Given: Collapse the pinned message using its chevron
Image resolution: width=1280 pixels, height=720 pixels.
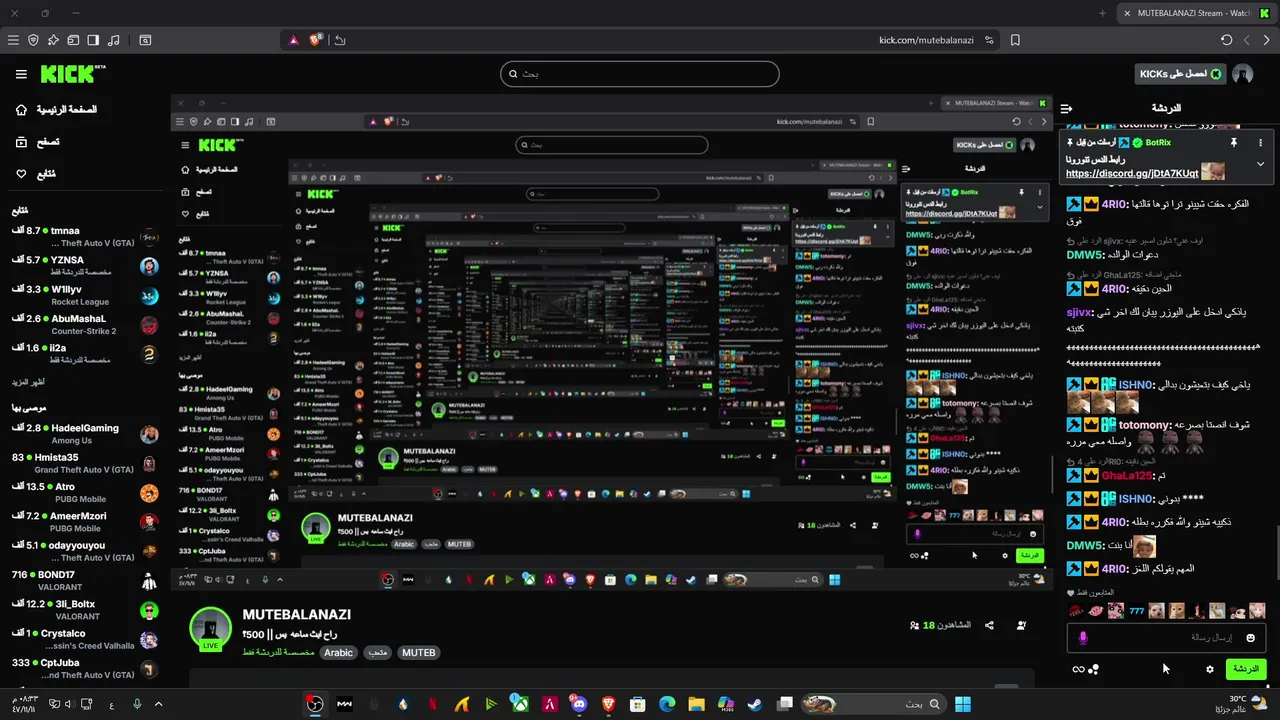Looking at the screenshot, I should pos(1261,164).
